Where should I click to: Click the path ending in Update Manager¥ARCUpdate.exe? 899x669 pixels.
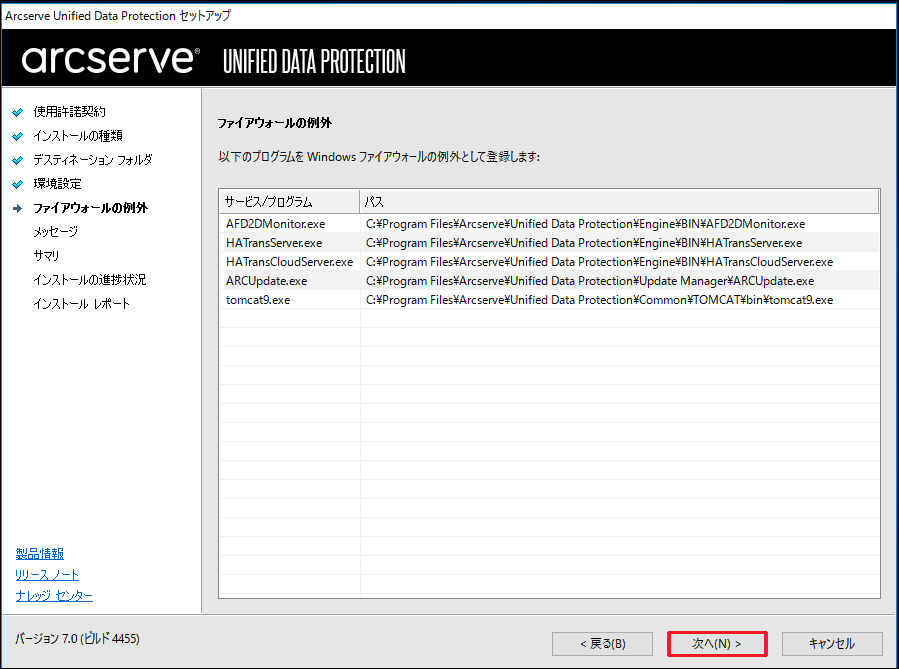(x=590, y=281)
